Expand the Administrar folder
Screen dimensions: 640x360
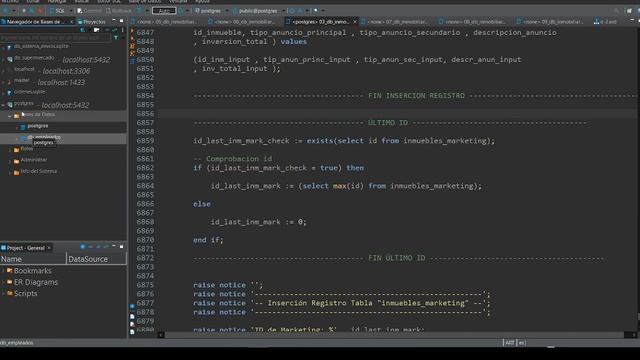point(10,161)
